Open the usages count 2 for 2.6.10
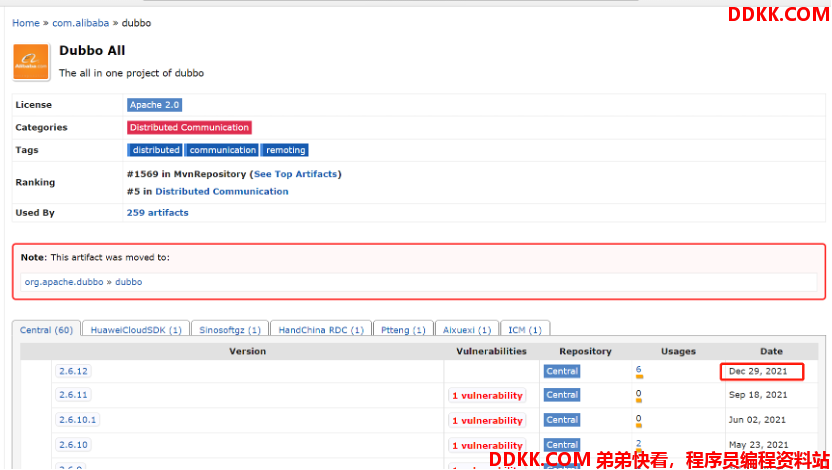 click(638, 443)
